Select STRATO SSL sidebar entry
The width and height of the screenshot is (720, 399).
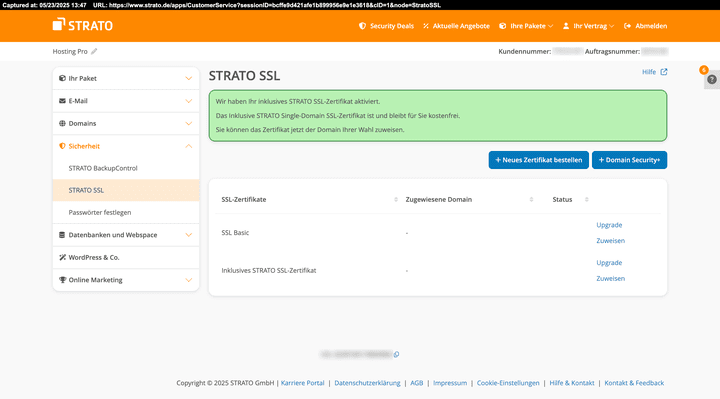[126, 190]
